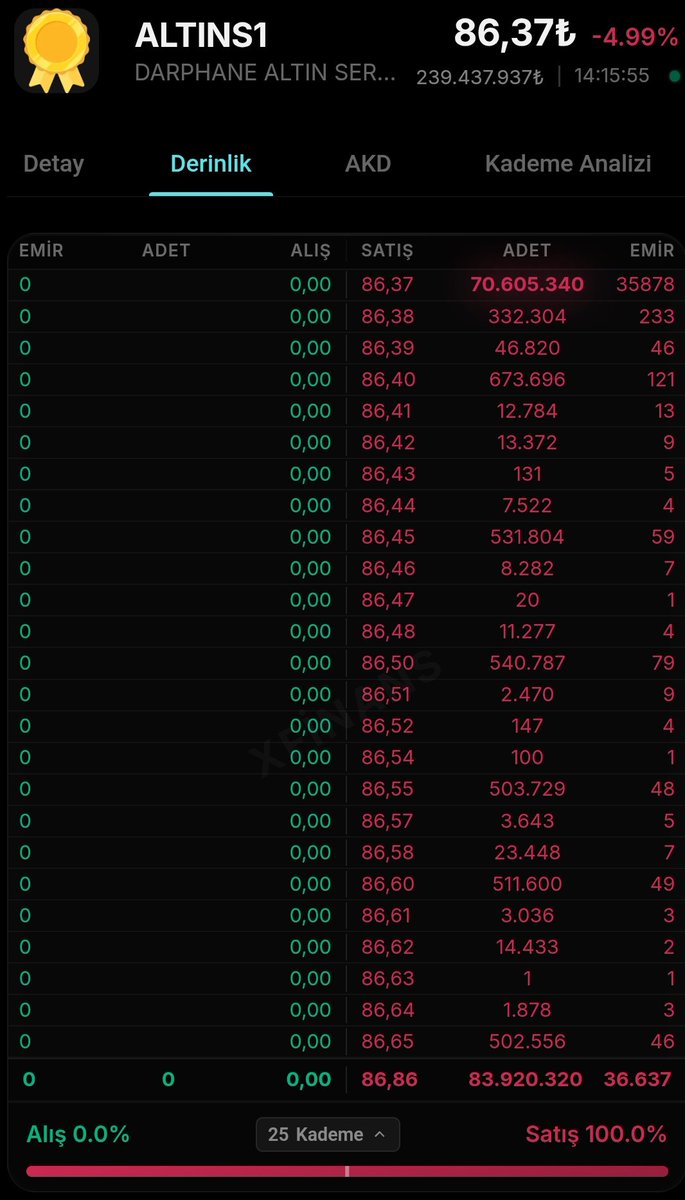The width and height of the screenshot is (685, 1200).
Task: Open the Detay tab
Action: [x=54, y=164]
